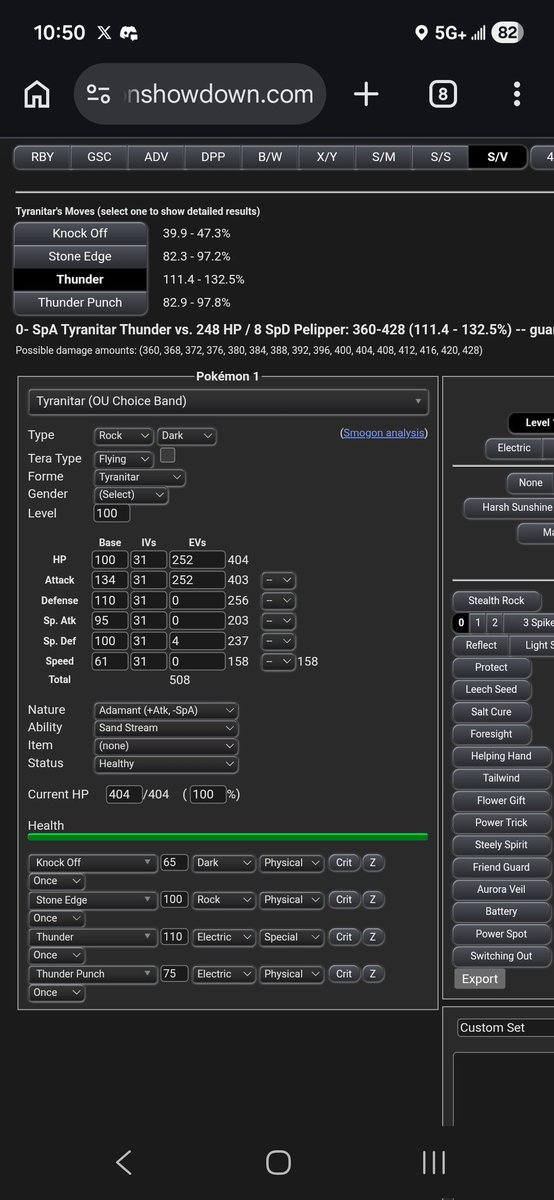Open the site settings icon in address bar
Screen dimensions: 554x1200
[x=98, y=95]
